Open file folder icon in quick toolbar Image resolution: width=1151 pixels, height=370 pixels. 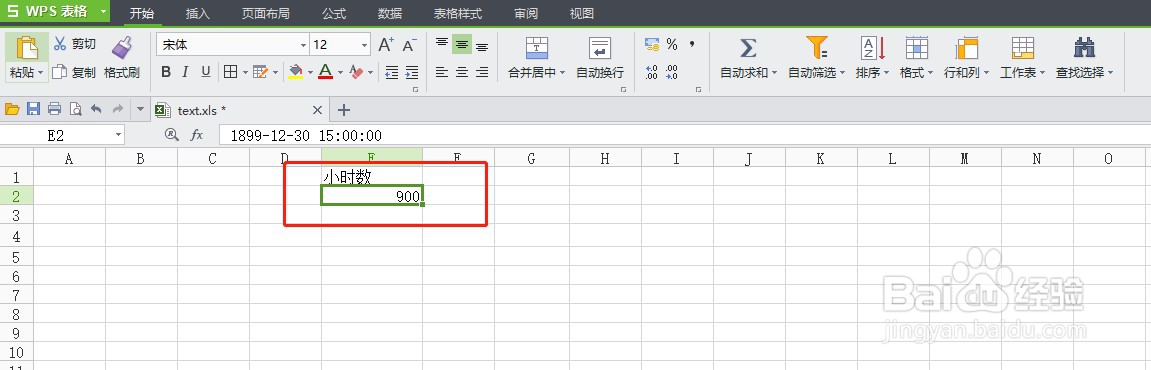[12, 109]
